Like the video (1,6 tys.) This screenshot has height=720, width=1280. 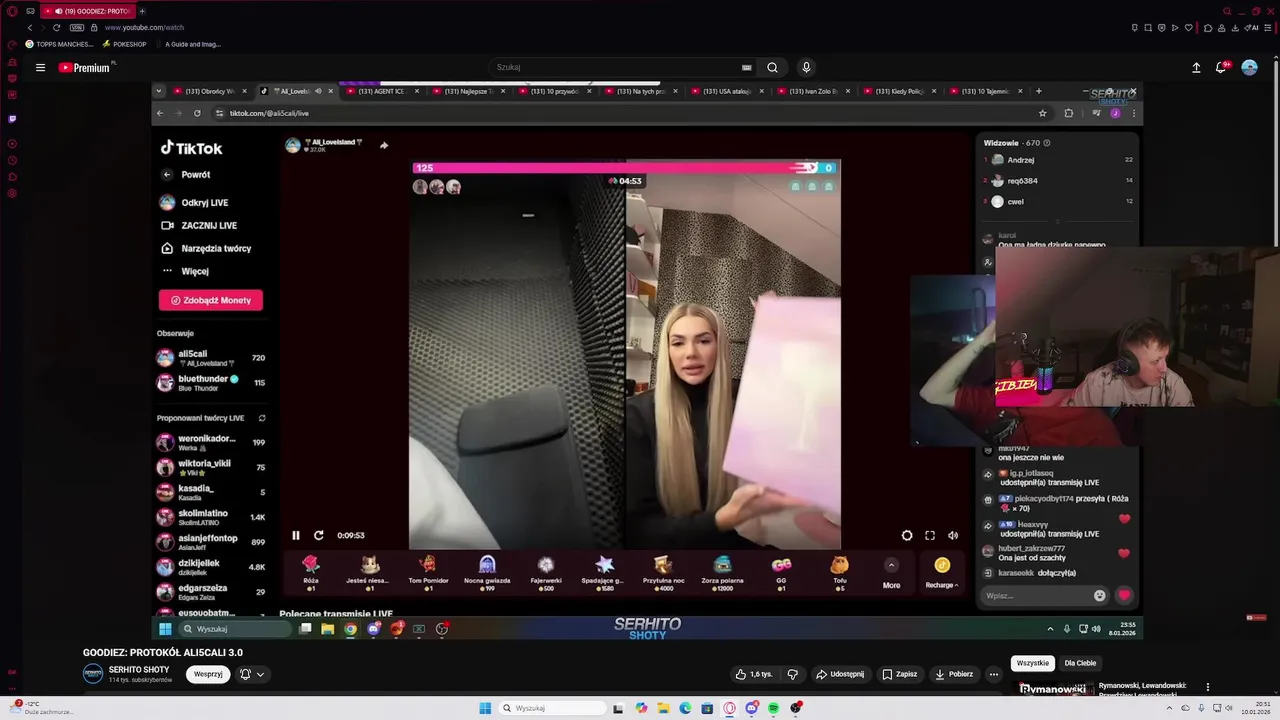coord(754,674)
